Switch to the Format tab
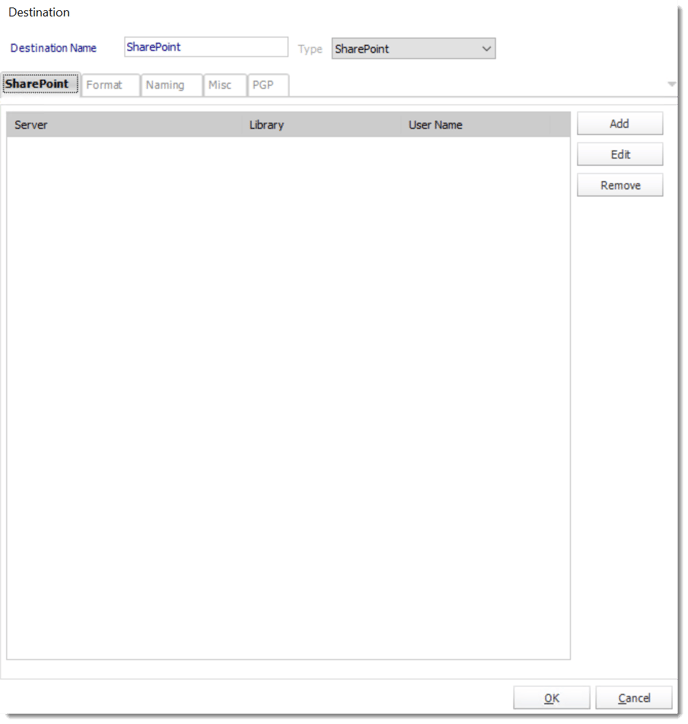 (x=110, y=85)
